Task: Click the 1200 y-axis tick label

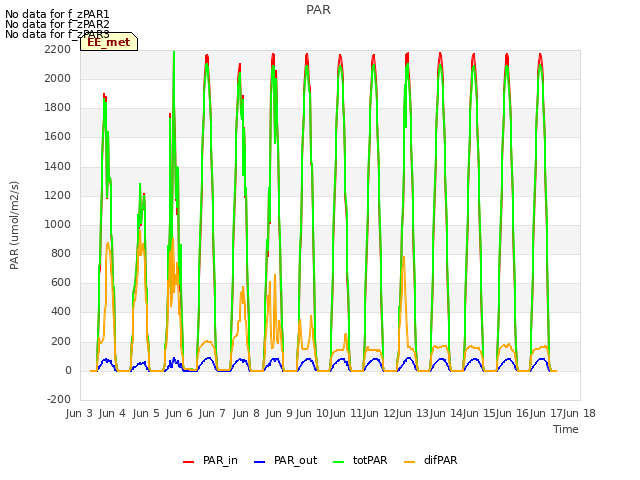Action: tap(58, 196)
